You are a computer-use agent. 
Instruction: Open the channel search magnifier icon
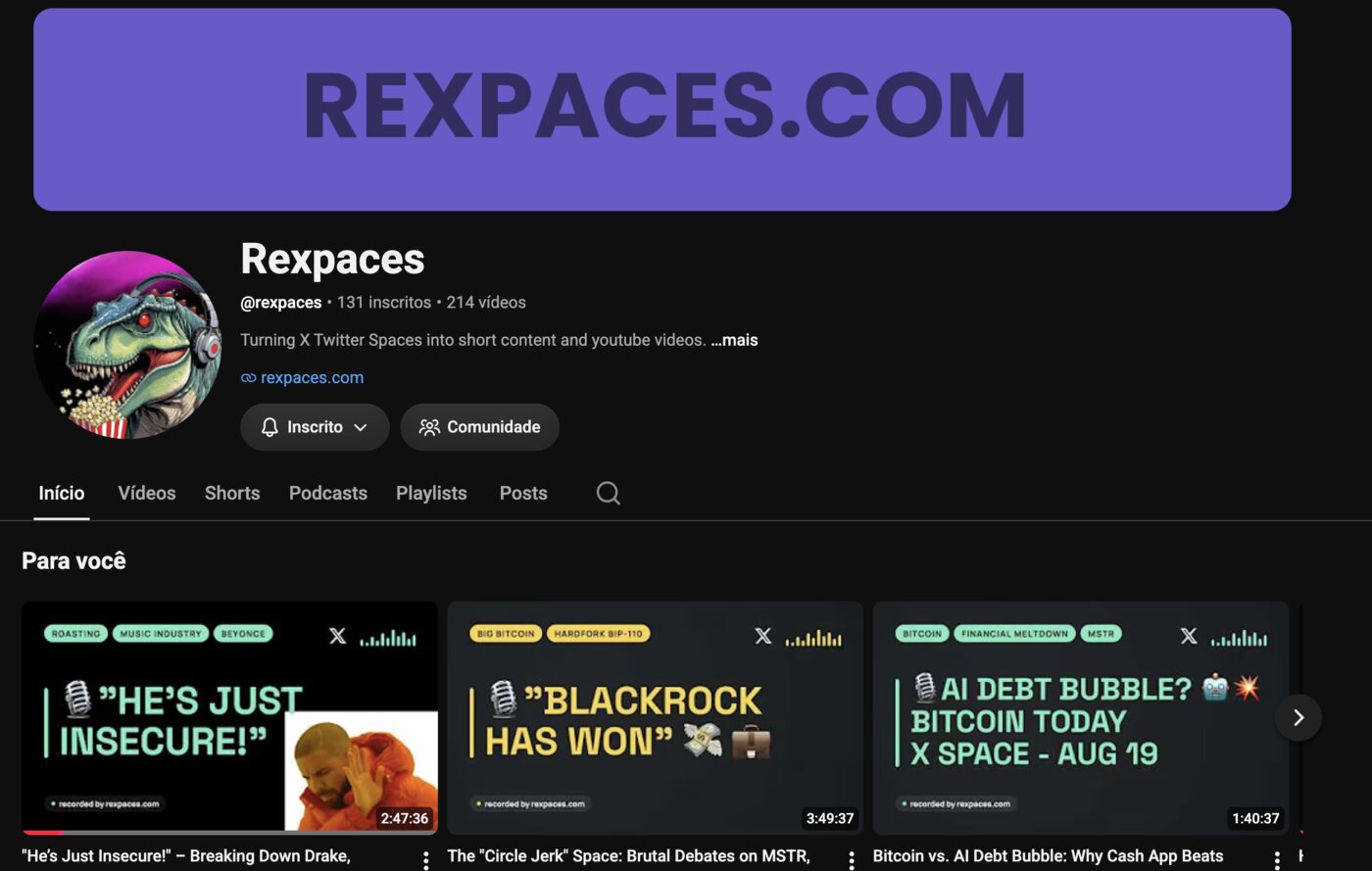(x=608, y=493)
